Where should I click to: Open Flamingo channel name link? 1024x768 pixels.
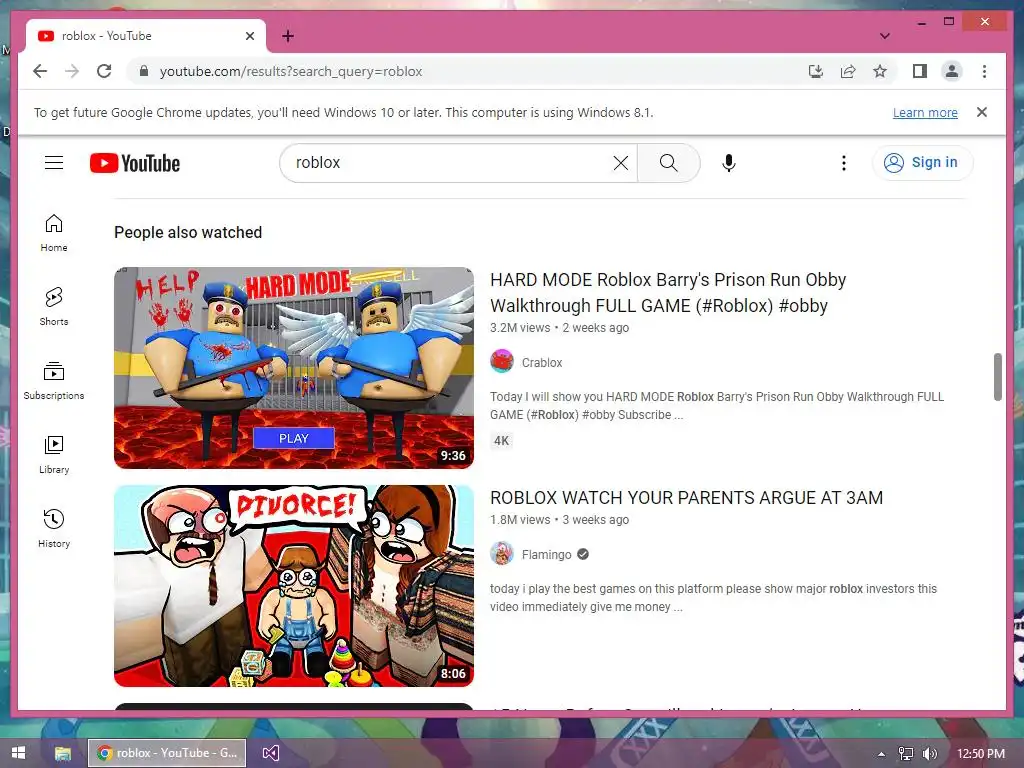tap(547, 554)
